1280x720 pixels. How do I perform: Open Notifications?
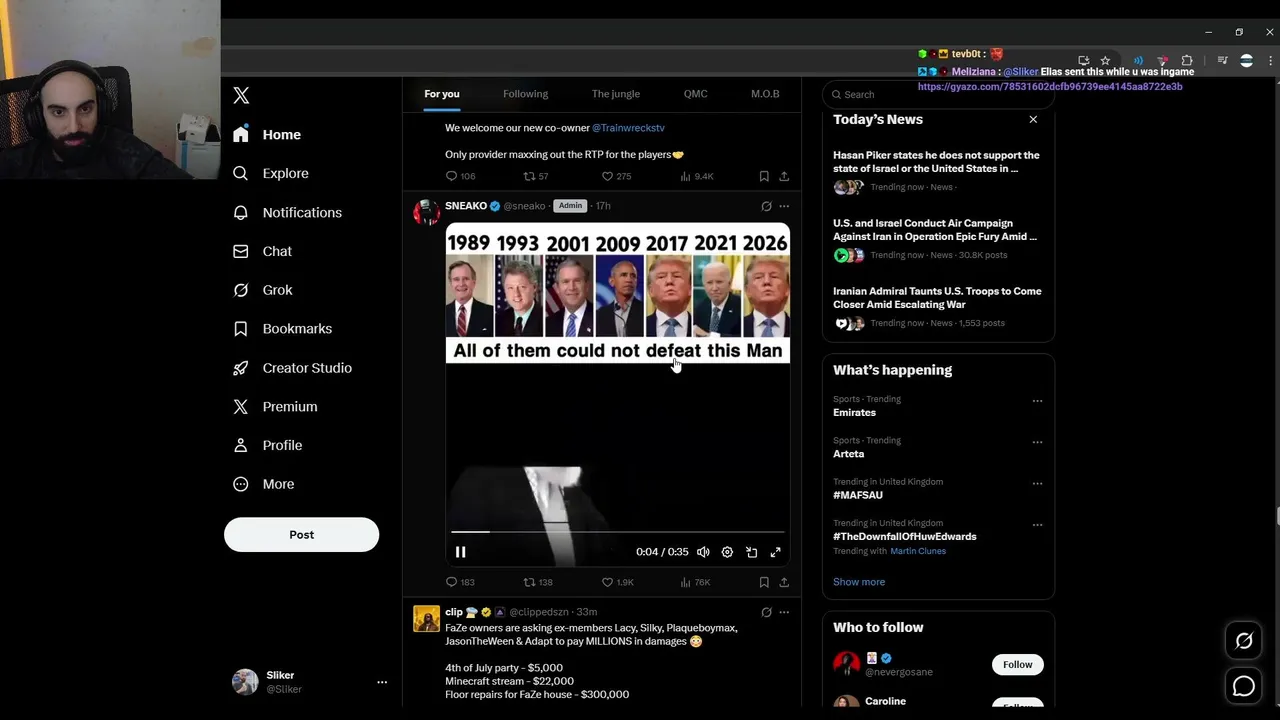(288, 212)
